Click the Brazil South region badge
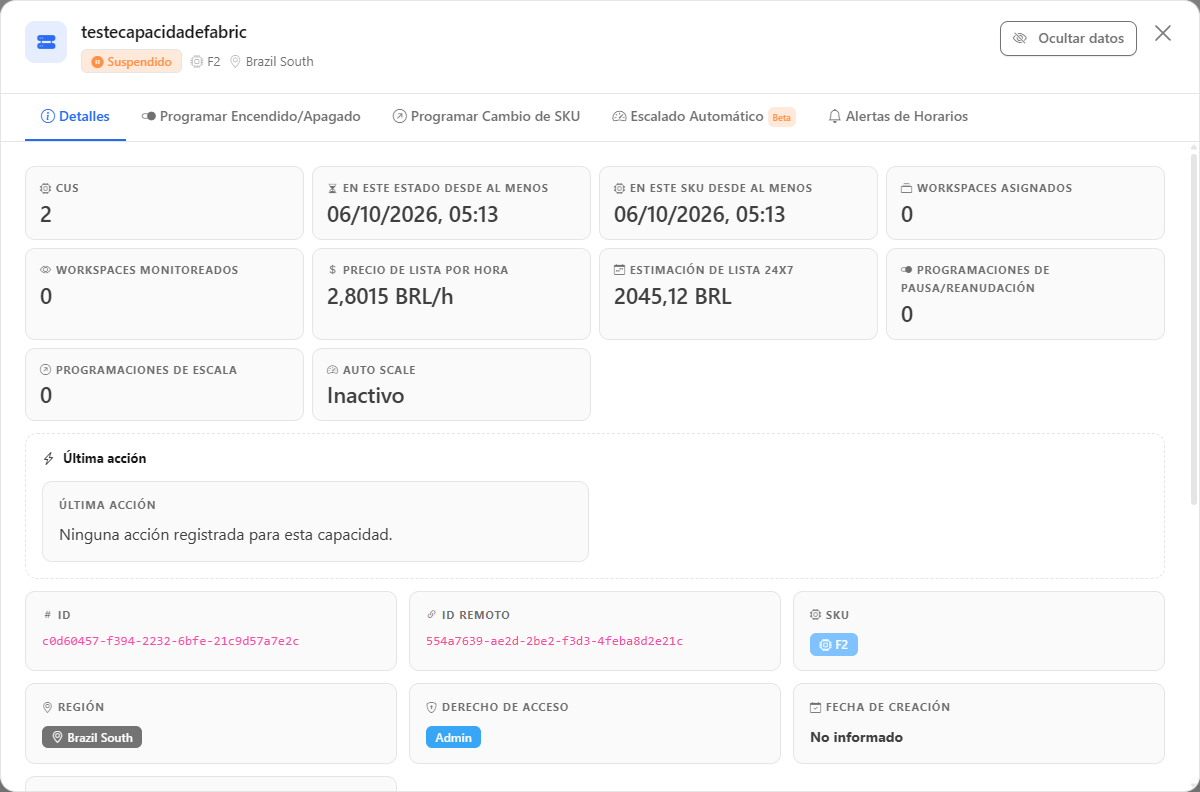The width and height of the screenshot is (1200, 792). coord(92,737)
